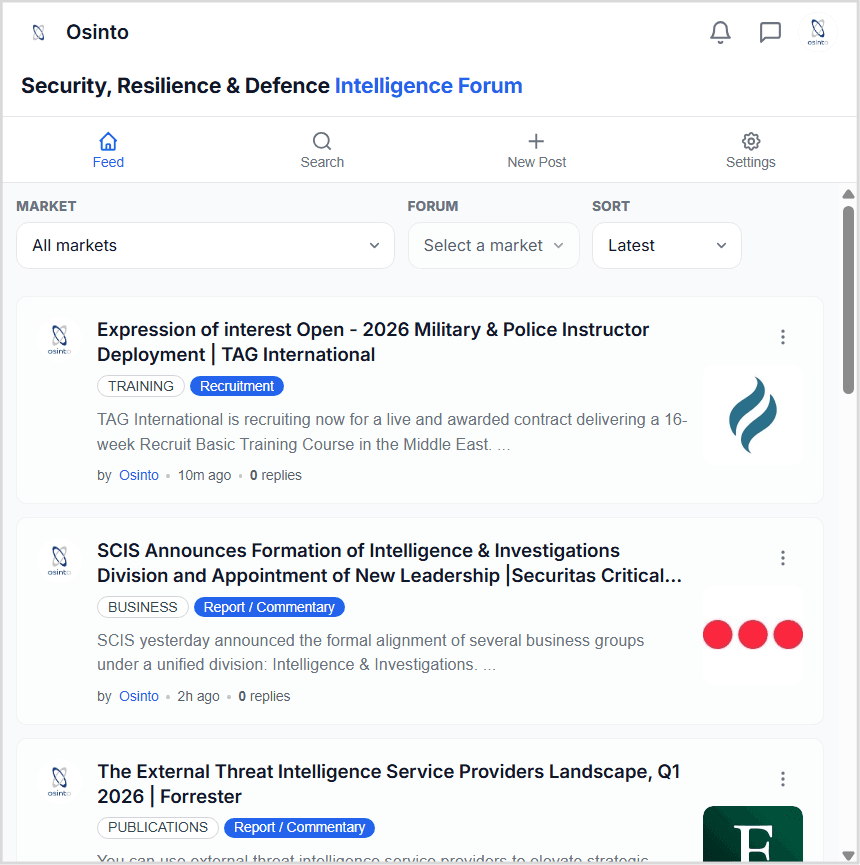Open the External Threat Intelligence post title
This screenshot has width=860, height=865.
(388, 784)
